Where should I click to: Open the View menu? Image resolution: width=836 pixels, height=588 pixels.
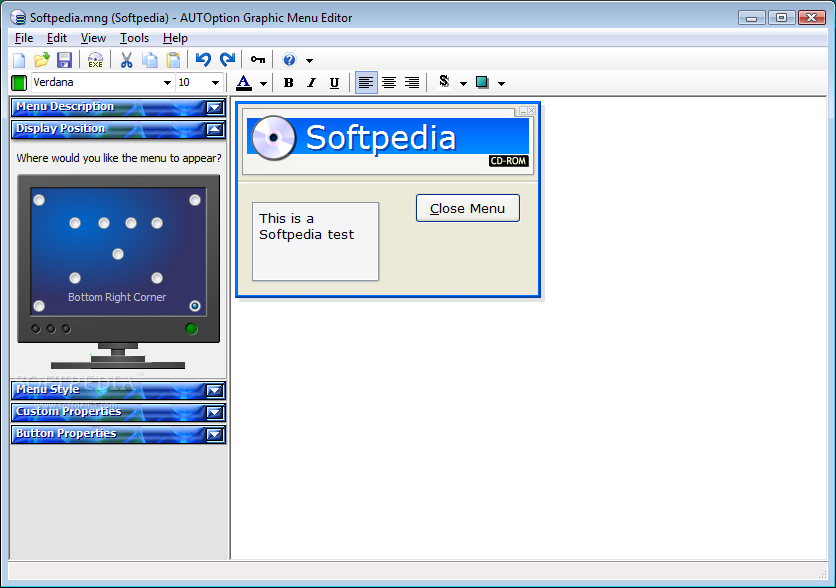pos(93,38)
